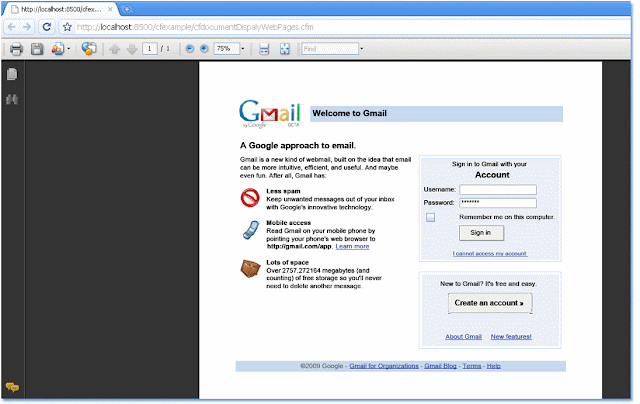Select the localhost cfexample browser tab
Viewport: 640px width, 404px height.
pos(61,9)
